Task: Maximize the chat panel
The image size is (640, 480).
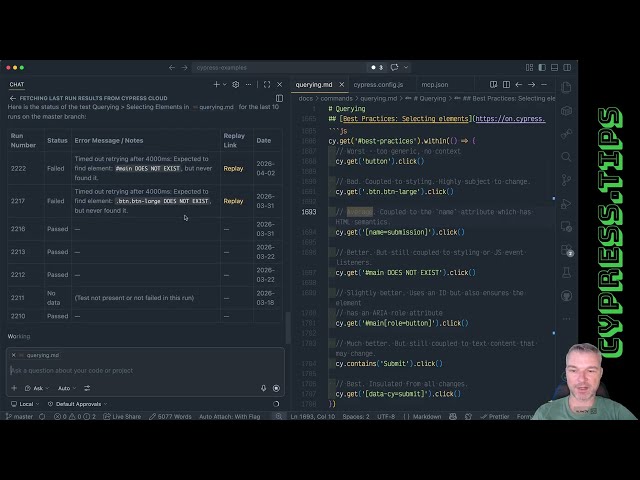Action: click(x=267, y=84)
